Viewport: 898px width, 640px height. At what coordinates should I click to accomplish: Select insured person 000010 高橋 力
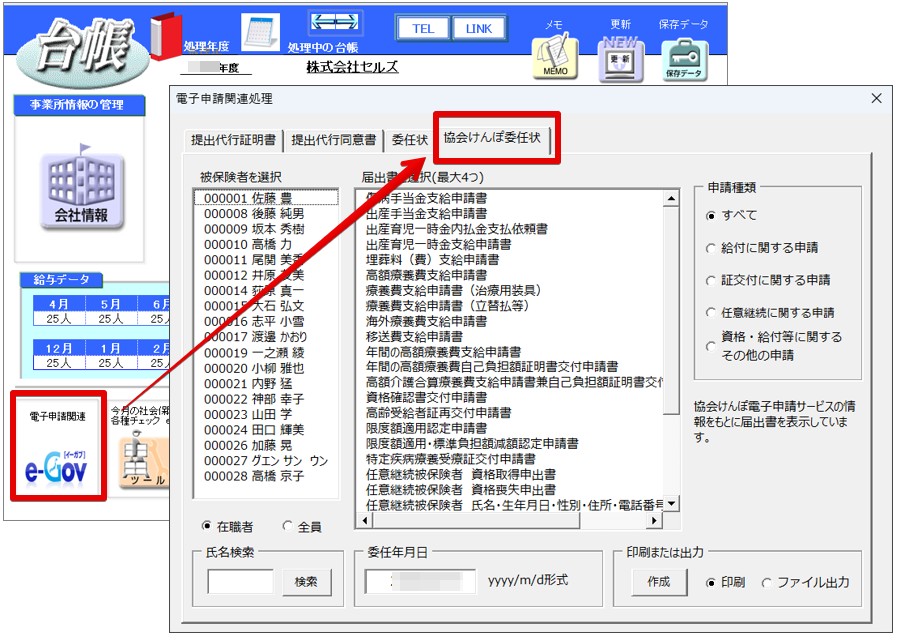tap(266, 244)
